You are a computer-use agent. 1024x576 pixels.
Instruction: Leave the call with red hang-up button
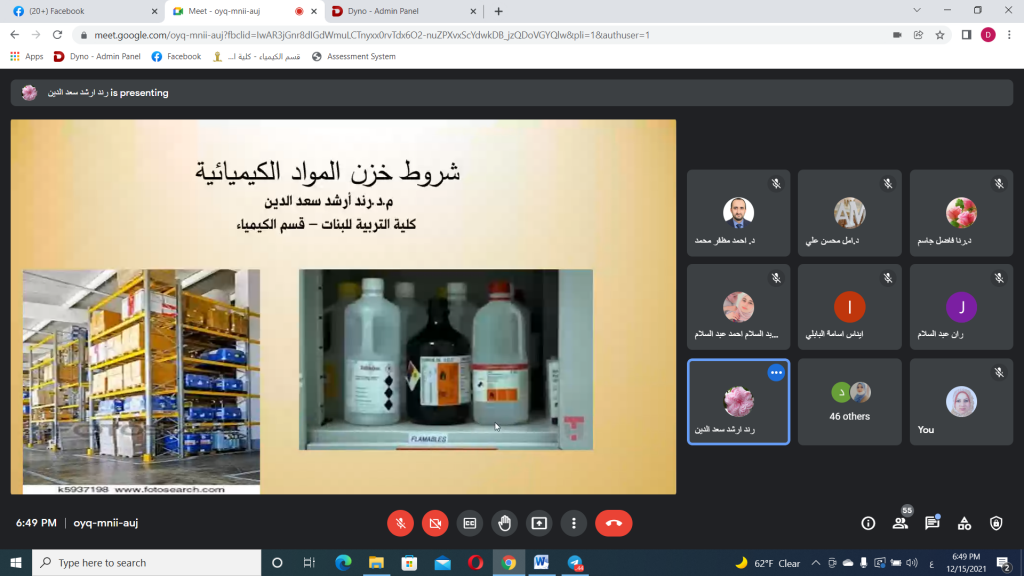point(613,523)
